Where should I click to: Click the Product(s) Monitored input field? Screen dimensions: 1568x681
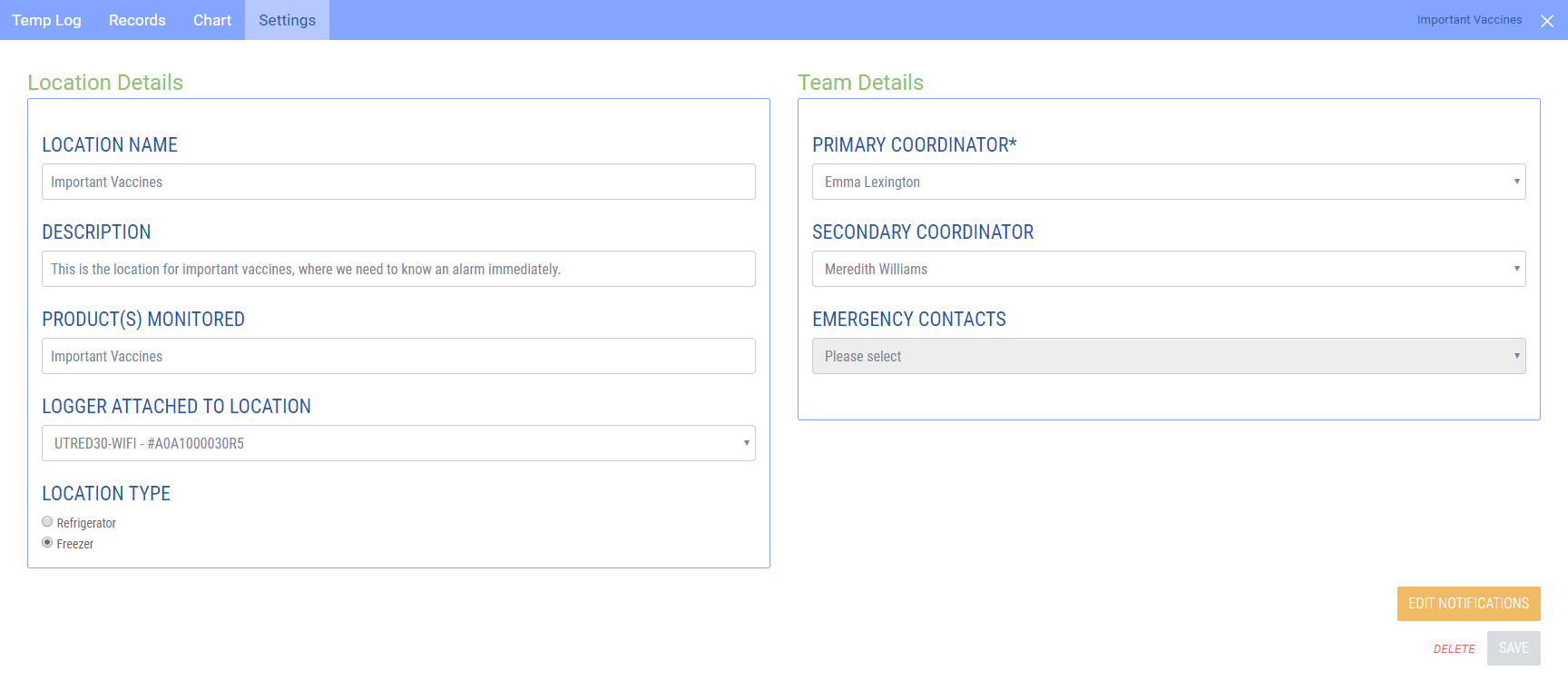[x=398, y=356]
